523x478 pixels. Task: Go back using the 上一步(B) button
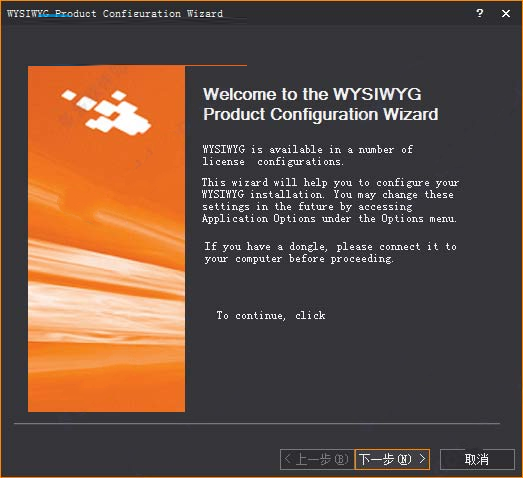click(317, 459)
